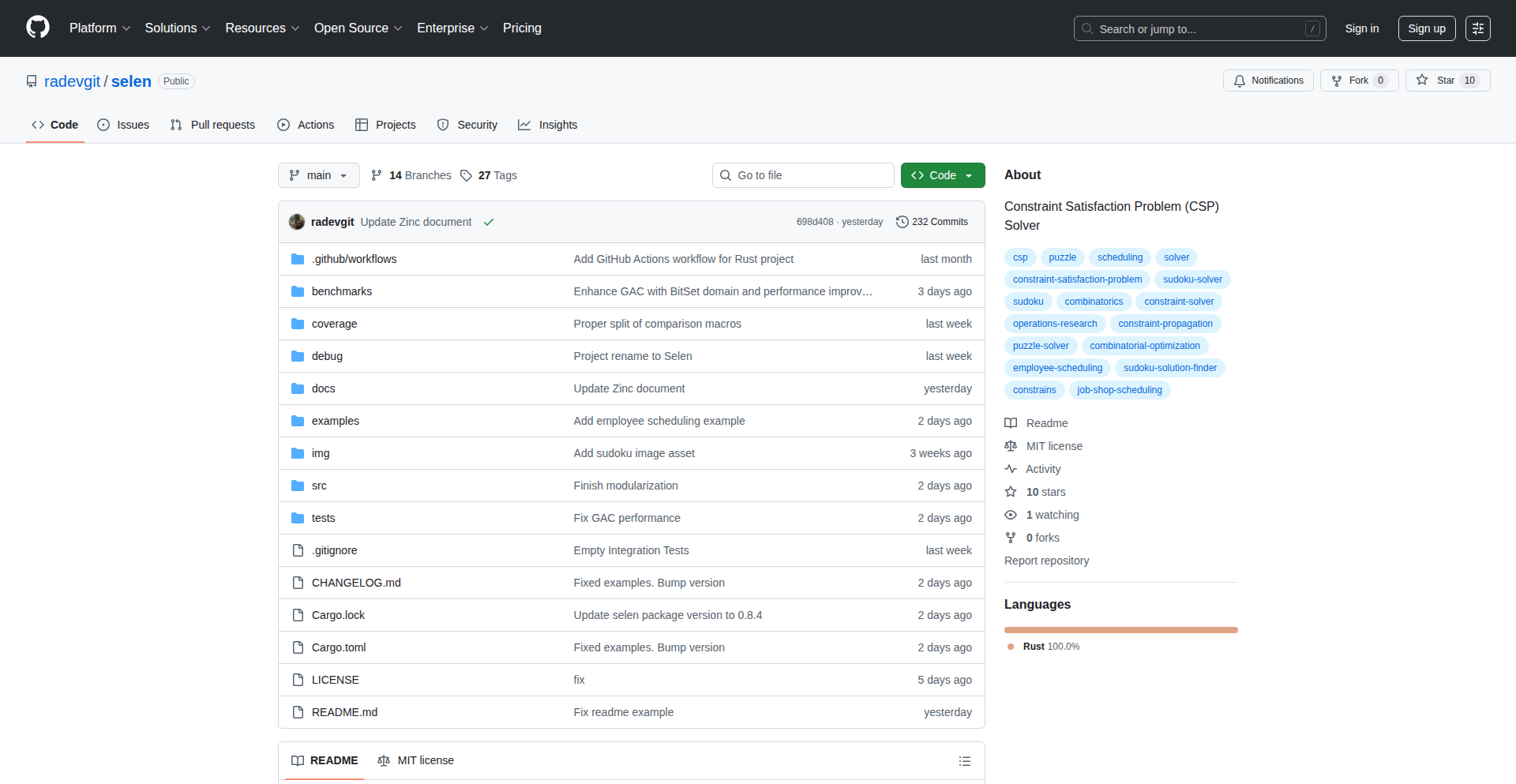Viewport: 1516px width, 784px height.
Task: Open the commit hash 698d408
Action: coord(814,222)
